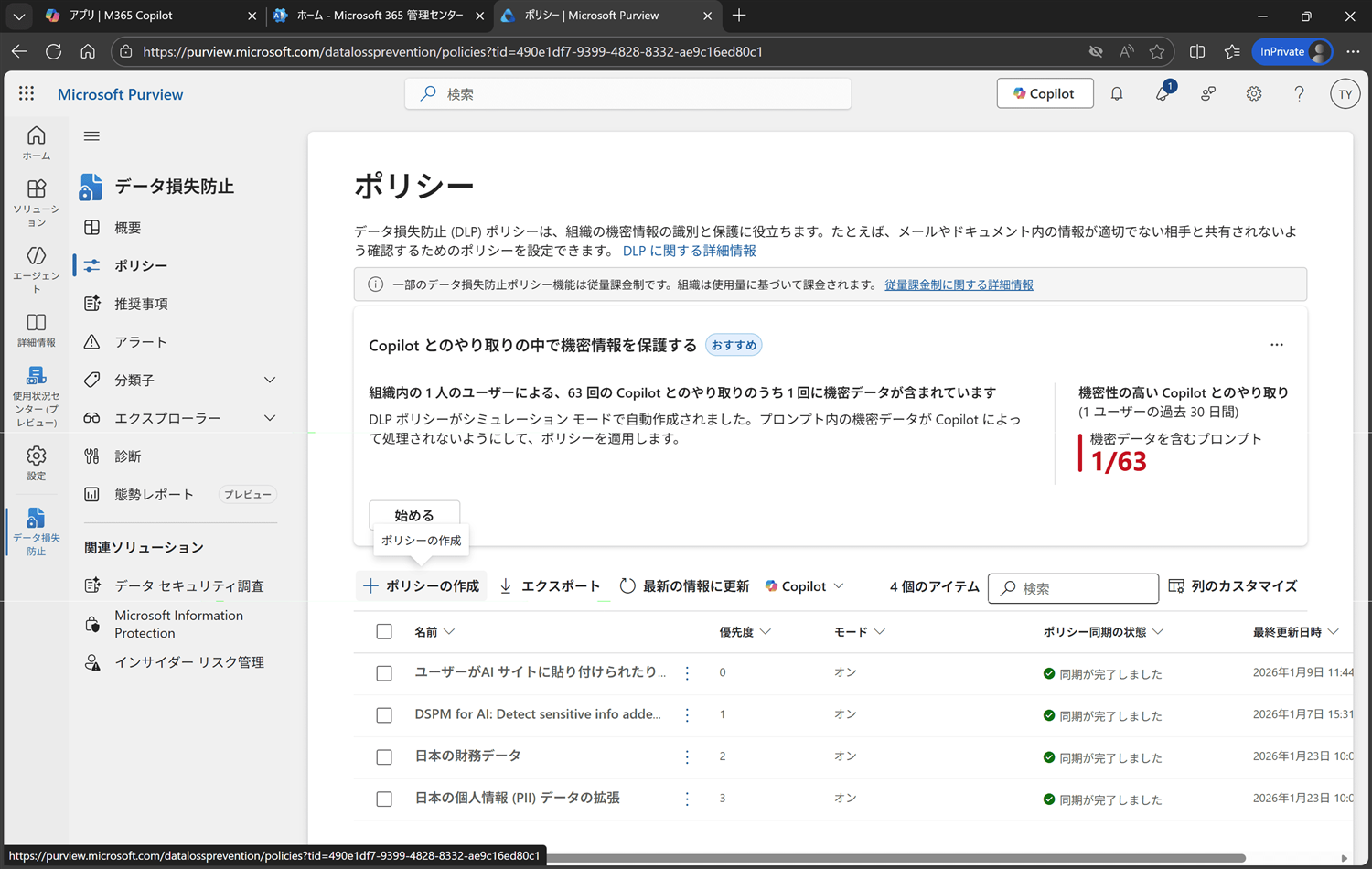Open read aloud icon in address bar
The height and width of the screenshot is (869, 1372).
[1126, 51]
